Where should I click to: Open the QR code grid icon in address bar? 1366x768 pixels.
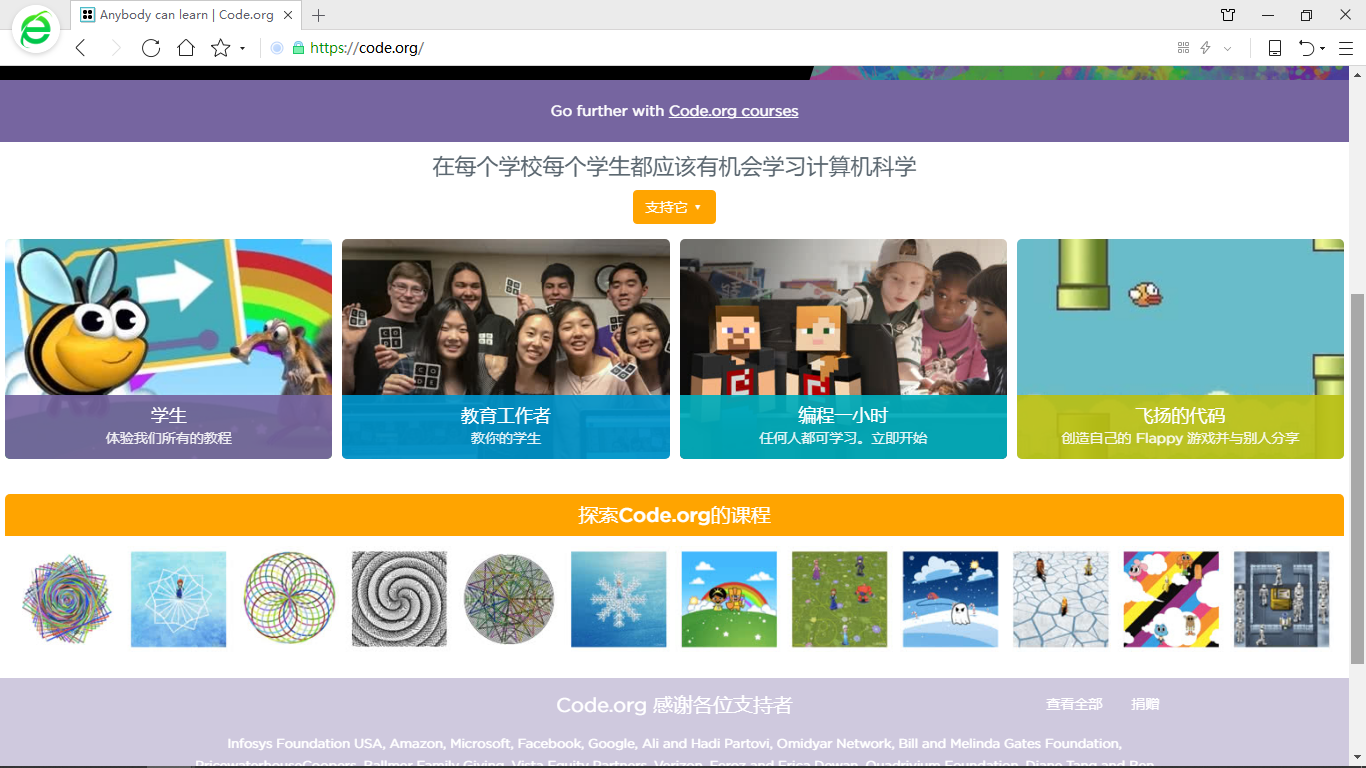pos(1183,48)
